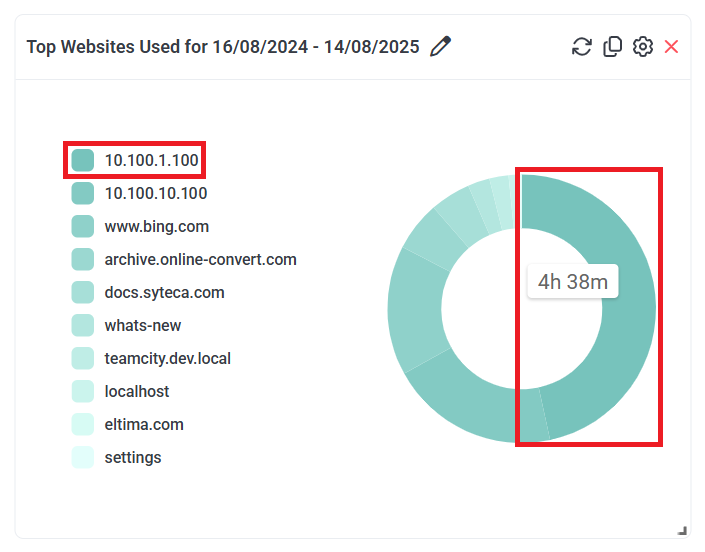Click docs.syteca.com legend label

[164, 292]
